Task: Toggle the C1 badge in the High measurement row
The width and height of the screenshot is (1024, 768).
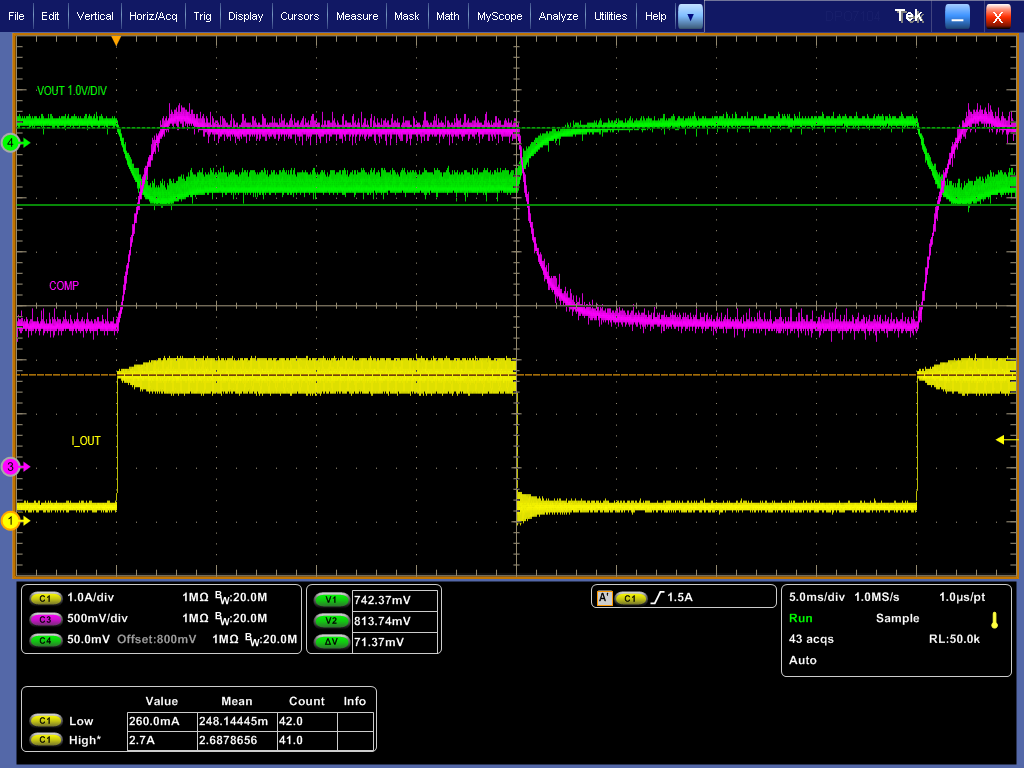Action: (x=46, y=739)
